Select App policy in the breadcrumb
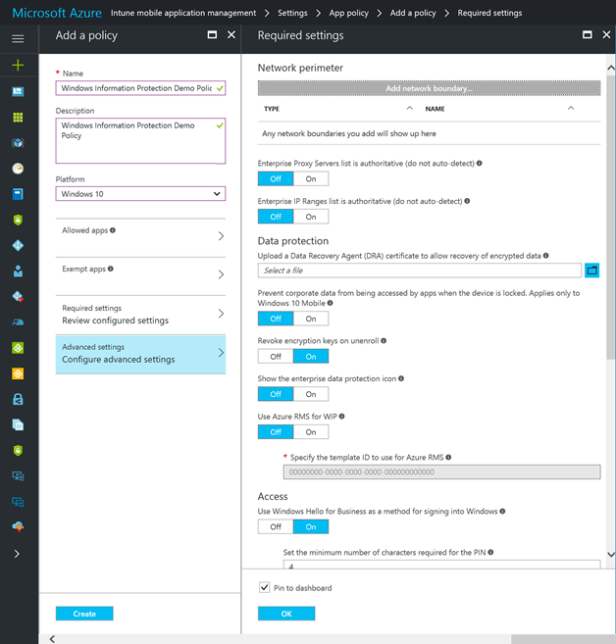 tap(351, 13)
